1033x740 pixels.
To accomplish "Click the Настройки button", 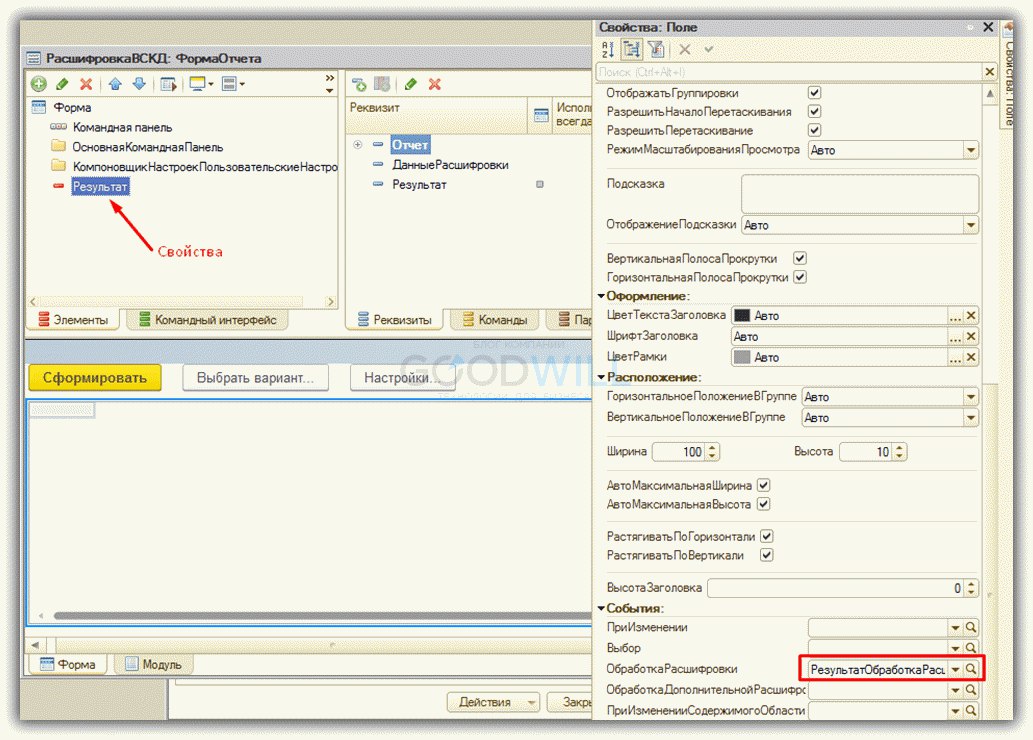I will tap(402, 378).
